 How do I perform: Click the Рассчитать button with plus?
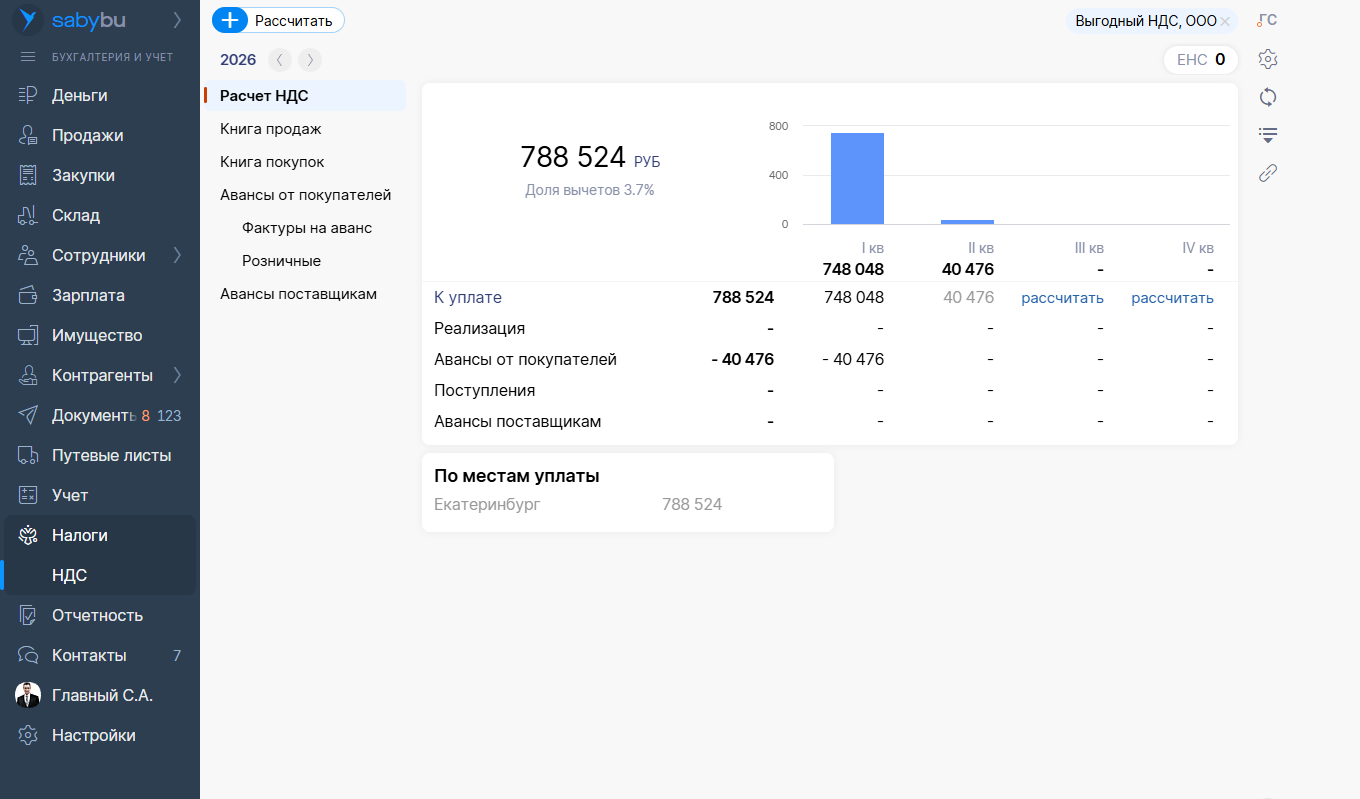(x=279, y=20)
